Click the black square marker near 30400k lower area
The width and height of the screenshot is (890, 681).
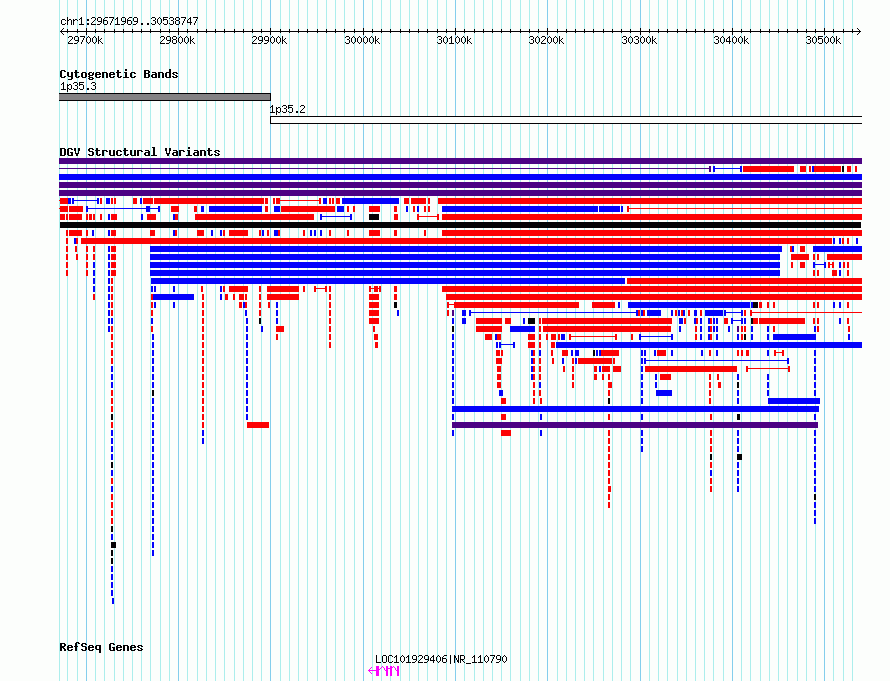pyautogui.click(x=740, y=457)
